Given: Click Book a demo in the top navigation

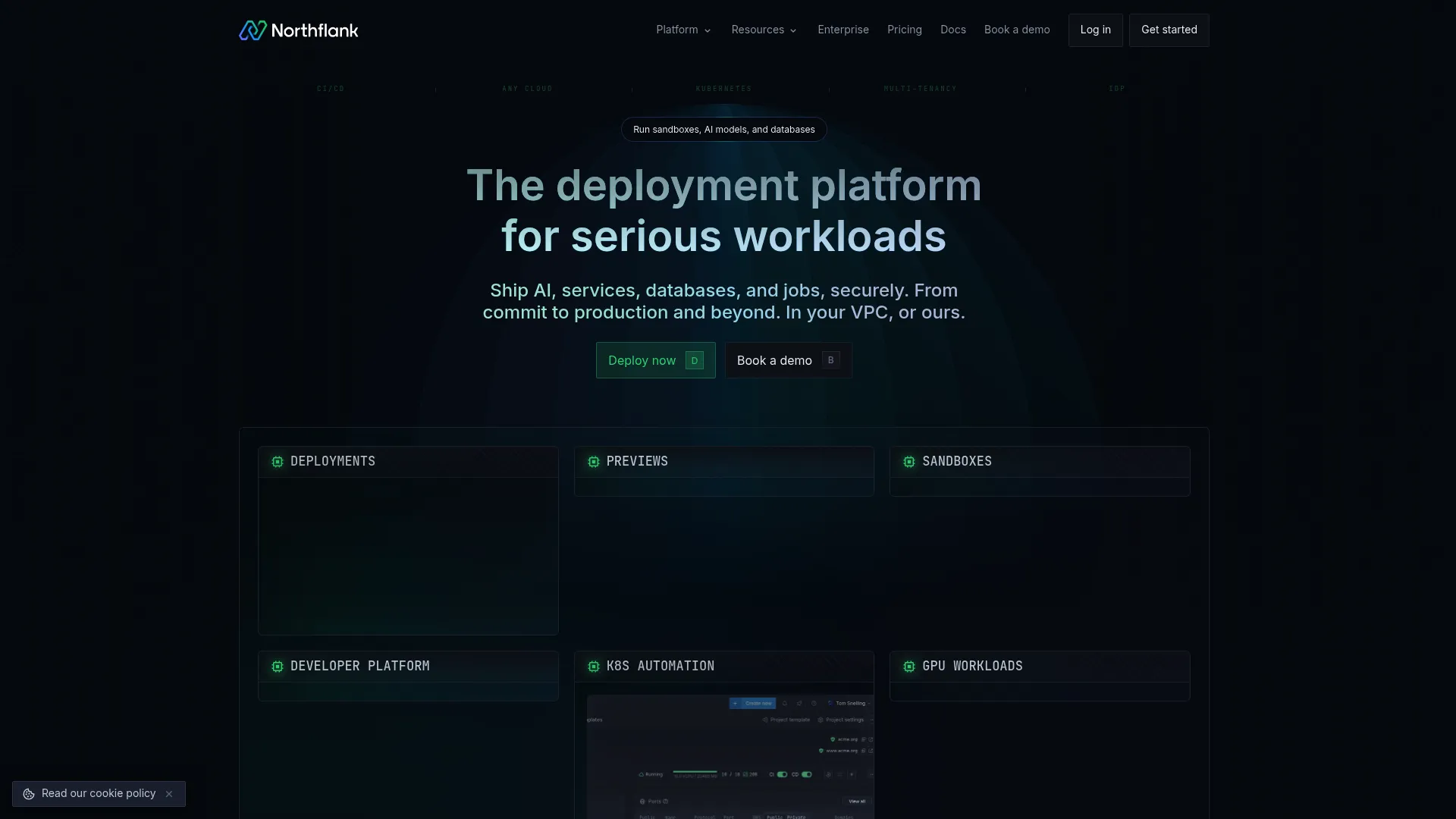Looking at the screenshot, I should pyautogui.click(x=1017, y=30).
